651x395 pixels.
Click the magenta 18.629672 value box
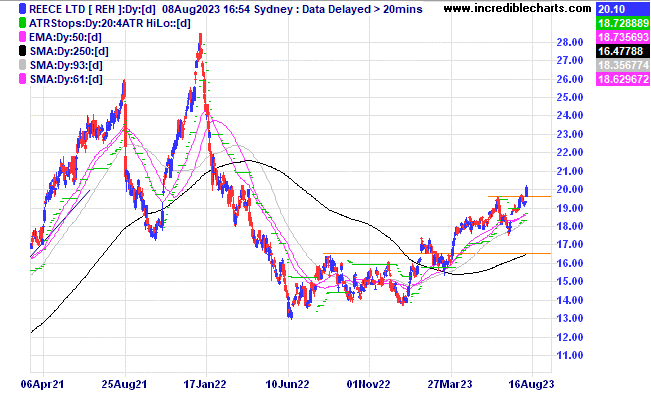(x=622, y=79)
